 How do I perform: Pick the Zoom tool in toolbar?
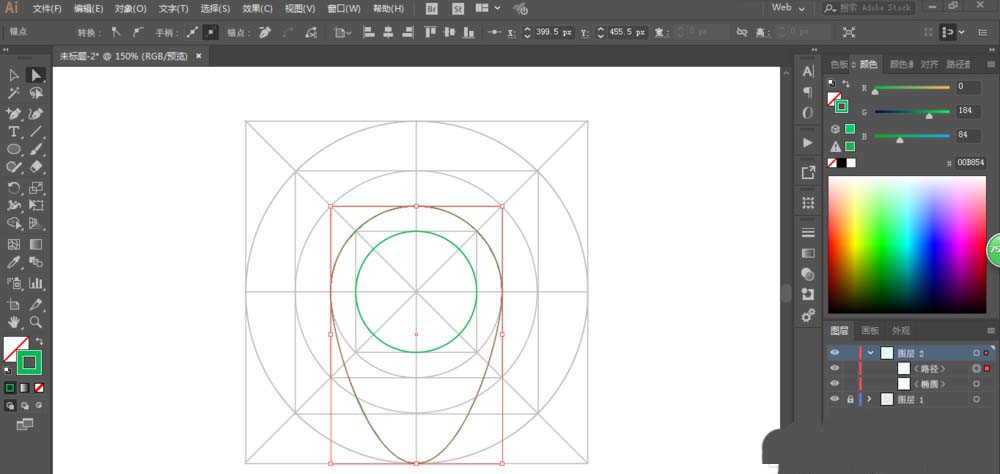click(x=36, y=322)
